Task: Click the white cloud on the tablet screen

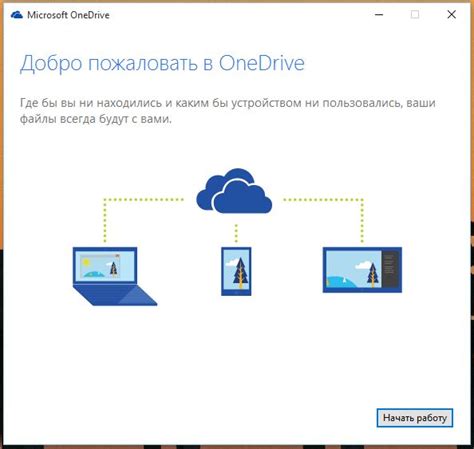Action: click(x=363, y=266)
